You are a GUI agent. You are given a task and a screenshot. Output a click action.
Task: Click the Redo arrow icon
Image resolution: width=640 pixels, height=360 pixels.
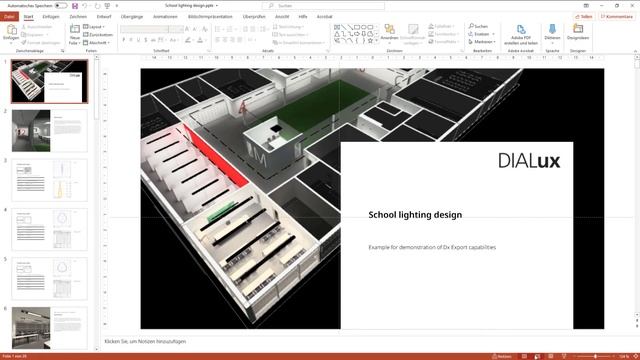(97, 6)
